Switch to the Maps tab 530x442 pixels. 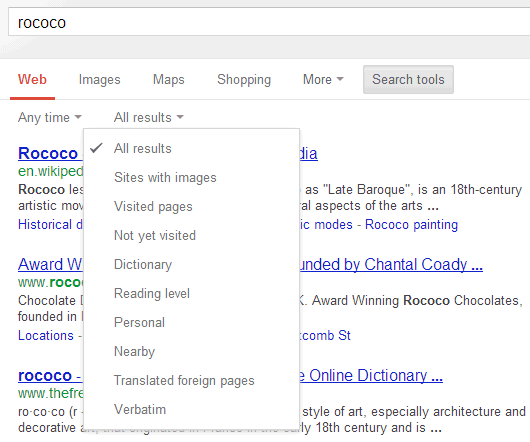tap(169, 80)
